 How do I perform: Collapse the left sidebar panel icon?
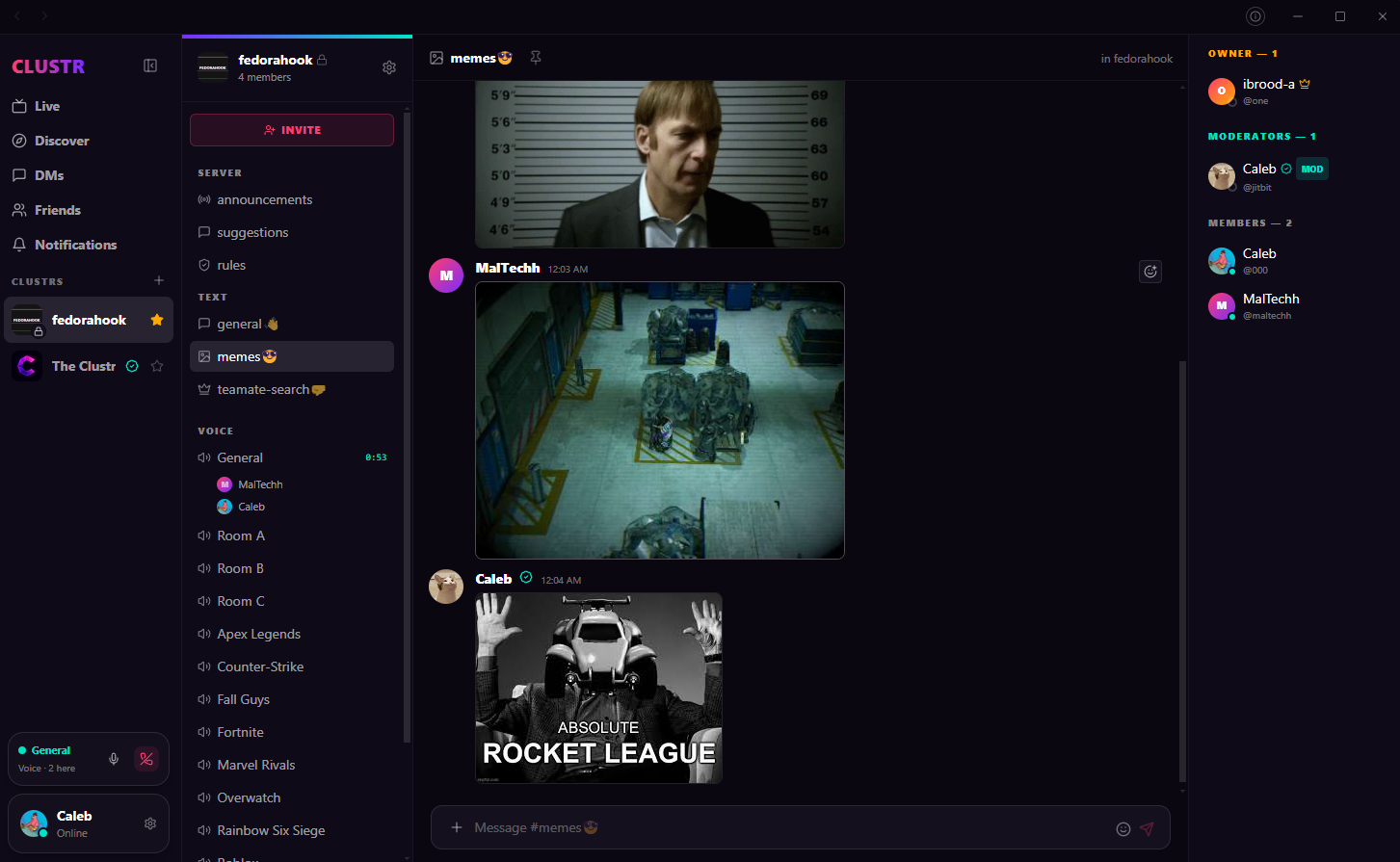(x=150, y=65)
